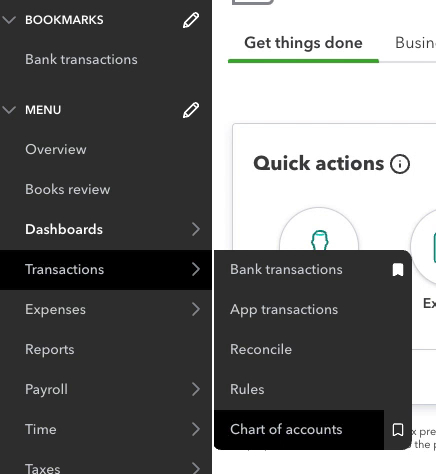The image size is (436, 474).
Task: Edit bookmarks with the pencil icon
Action: [191, 20]
